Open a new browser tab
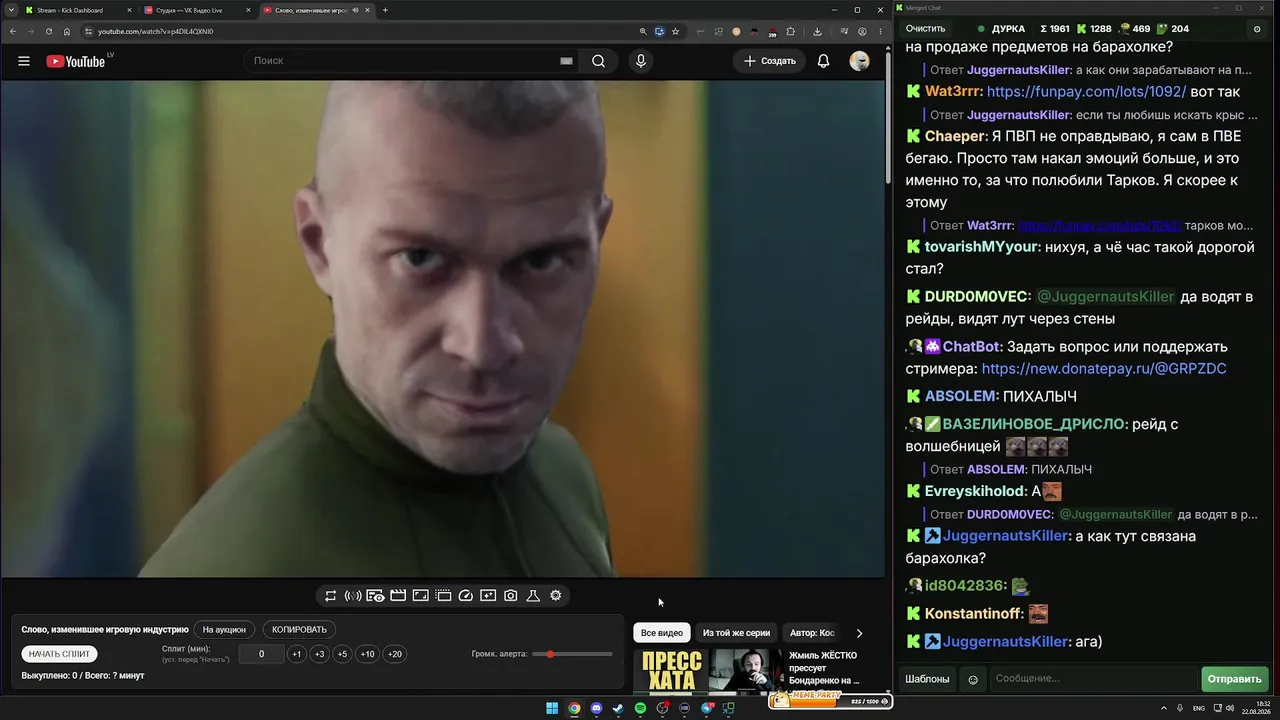The width and height of the screenshot is (1280, 720). 385,10
